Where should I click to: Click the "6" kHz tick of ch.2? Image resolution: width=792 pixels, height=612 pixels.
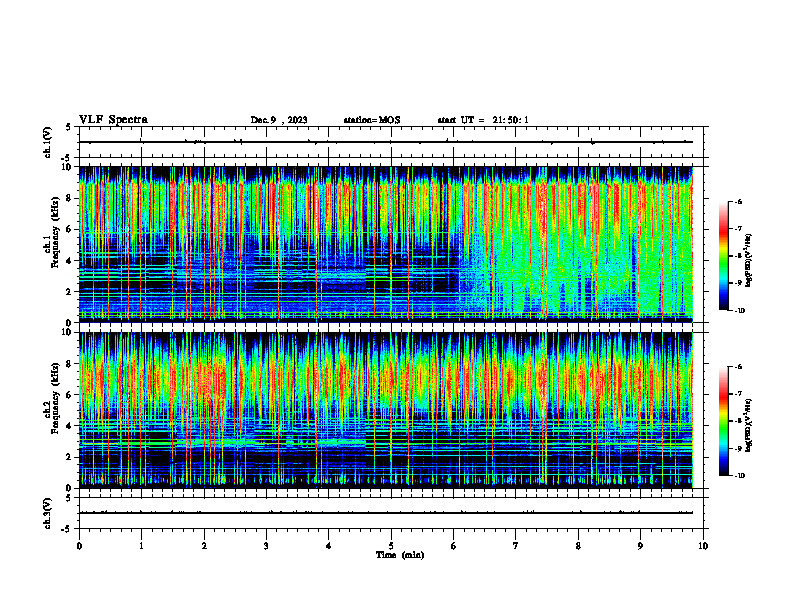pos(69,395)
